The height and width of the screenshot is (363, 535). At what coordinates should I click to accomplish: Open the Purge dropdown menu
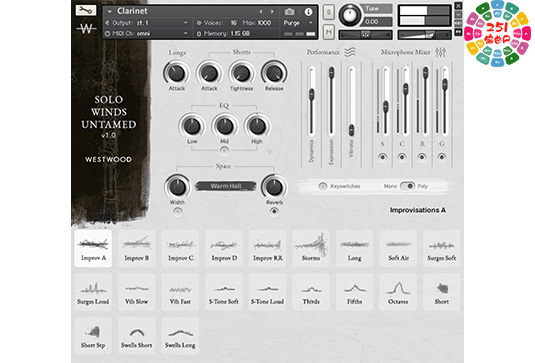click(298, 23)
